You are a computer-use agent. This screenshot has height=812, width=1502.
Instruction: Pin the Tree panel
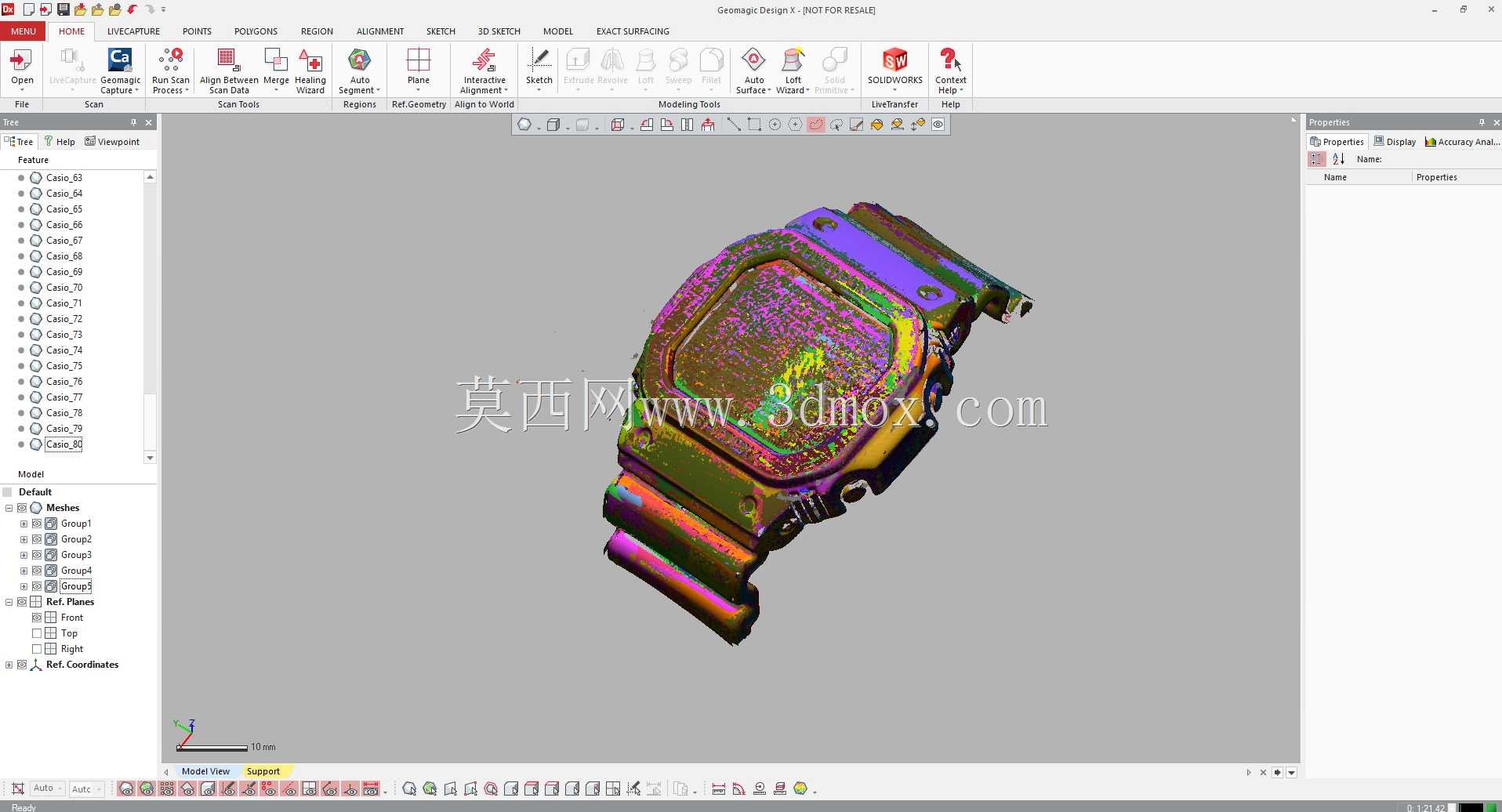click(133, 122)
